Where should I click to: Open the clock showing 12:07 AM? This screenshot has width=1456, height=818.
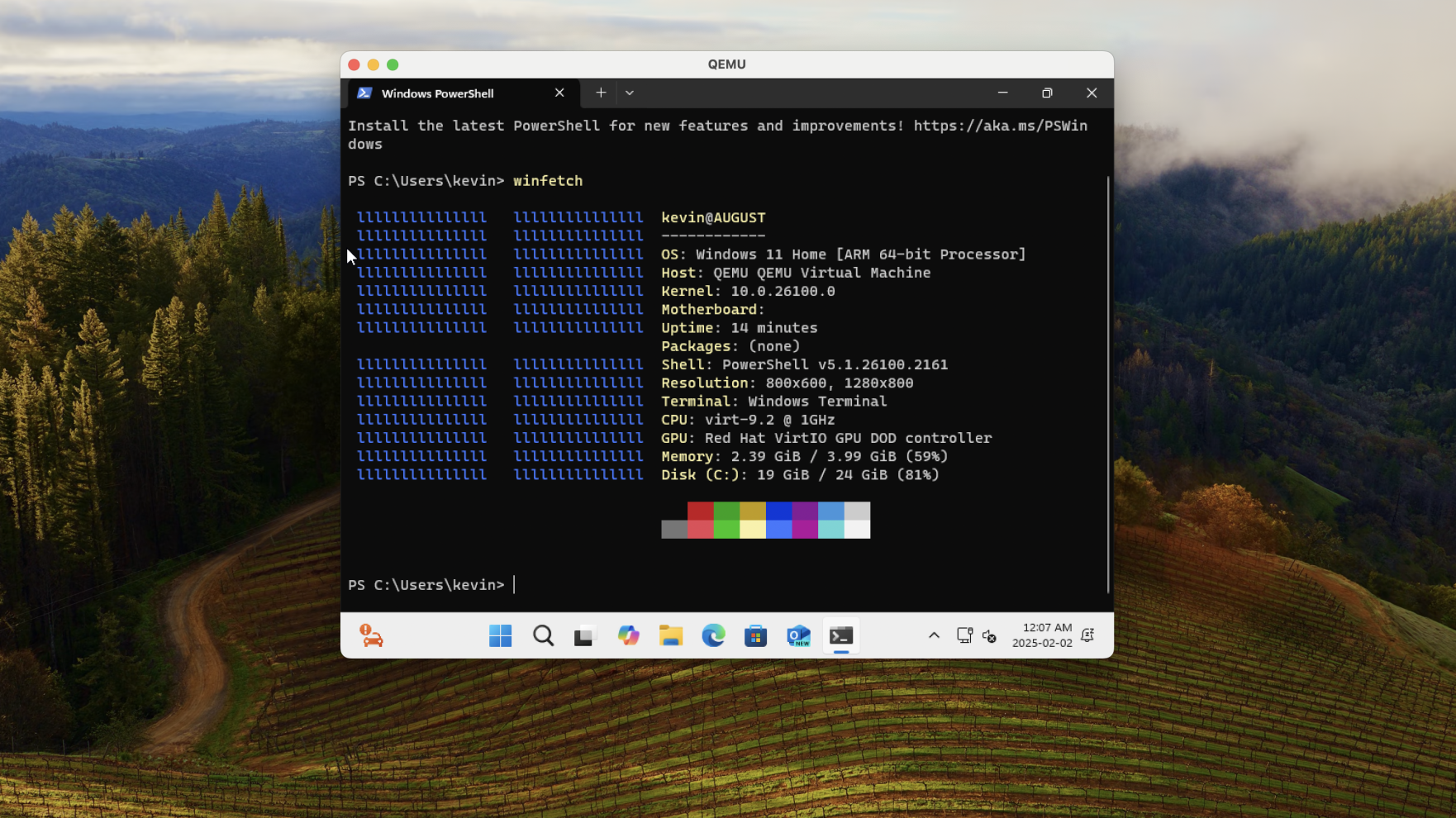[1047, 628]
